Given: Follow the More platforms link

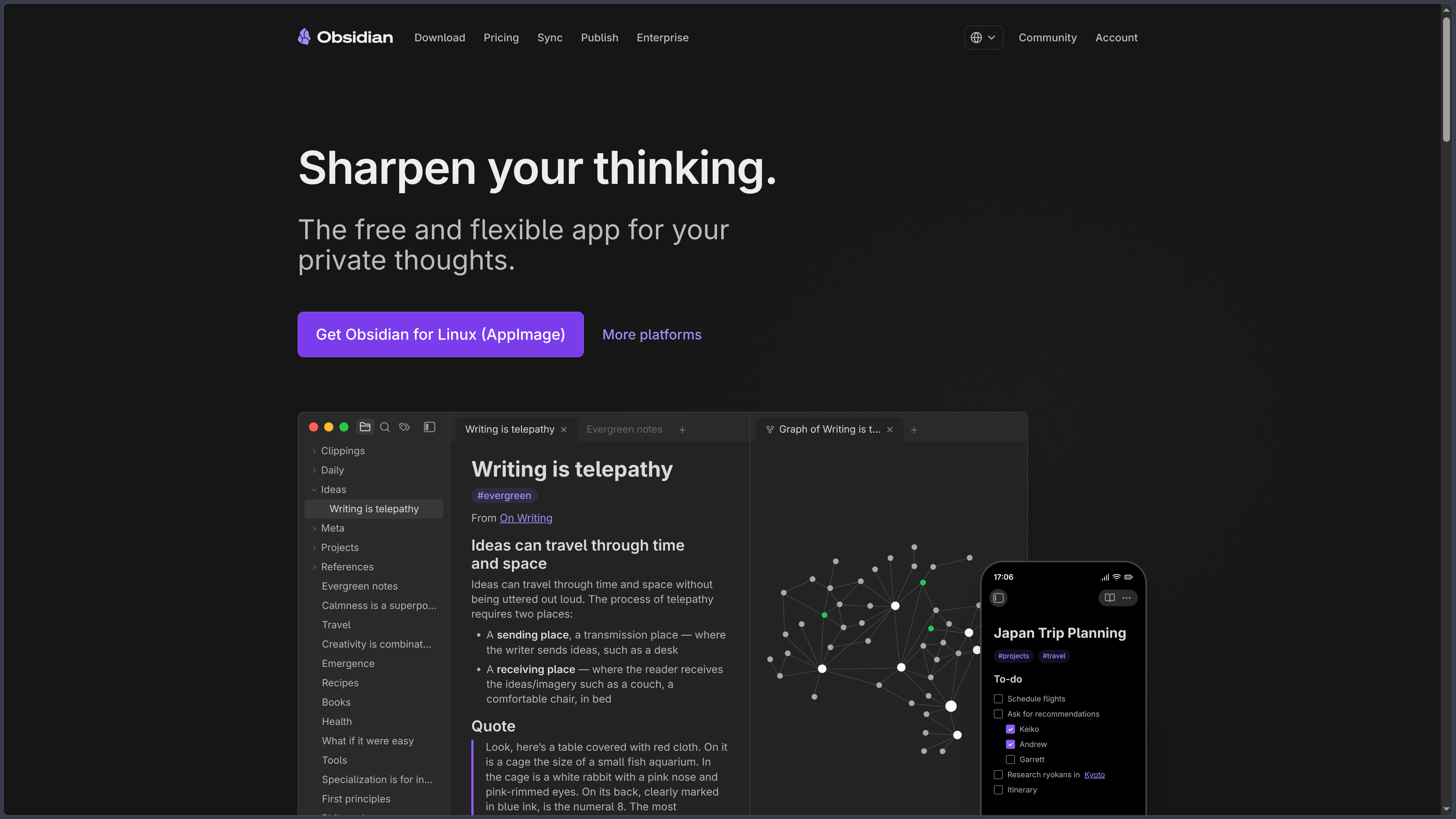Looking at the screenshot, I should pos(652,334).
